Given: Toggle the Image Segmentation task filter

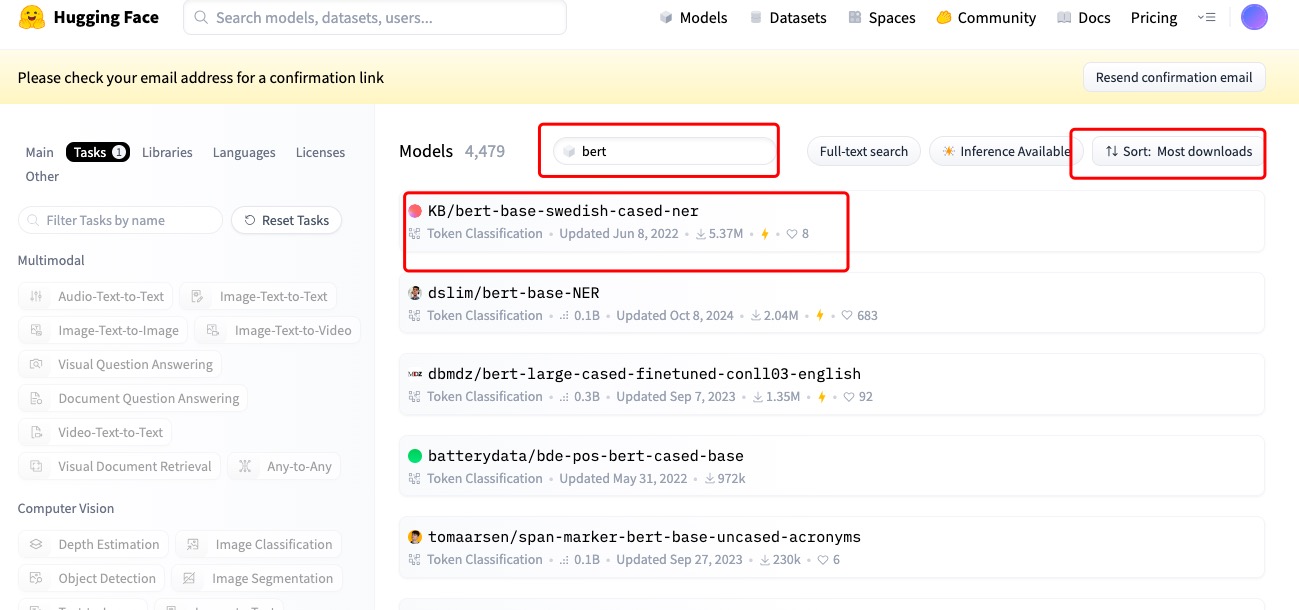Looking at the screenshot, I should point(257,579).
